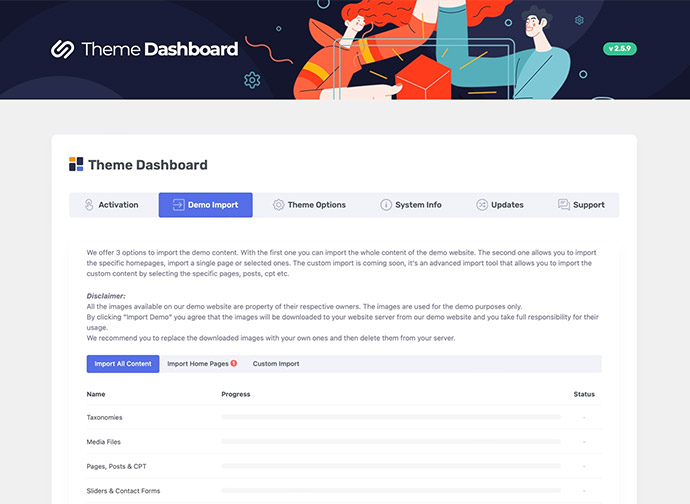Click the Theme Dashboard logo icon in banner

tap(62, 49)
